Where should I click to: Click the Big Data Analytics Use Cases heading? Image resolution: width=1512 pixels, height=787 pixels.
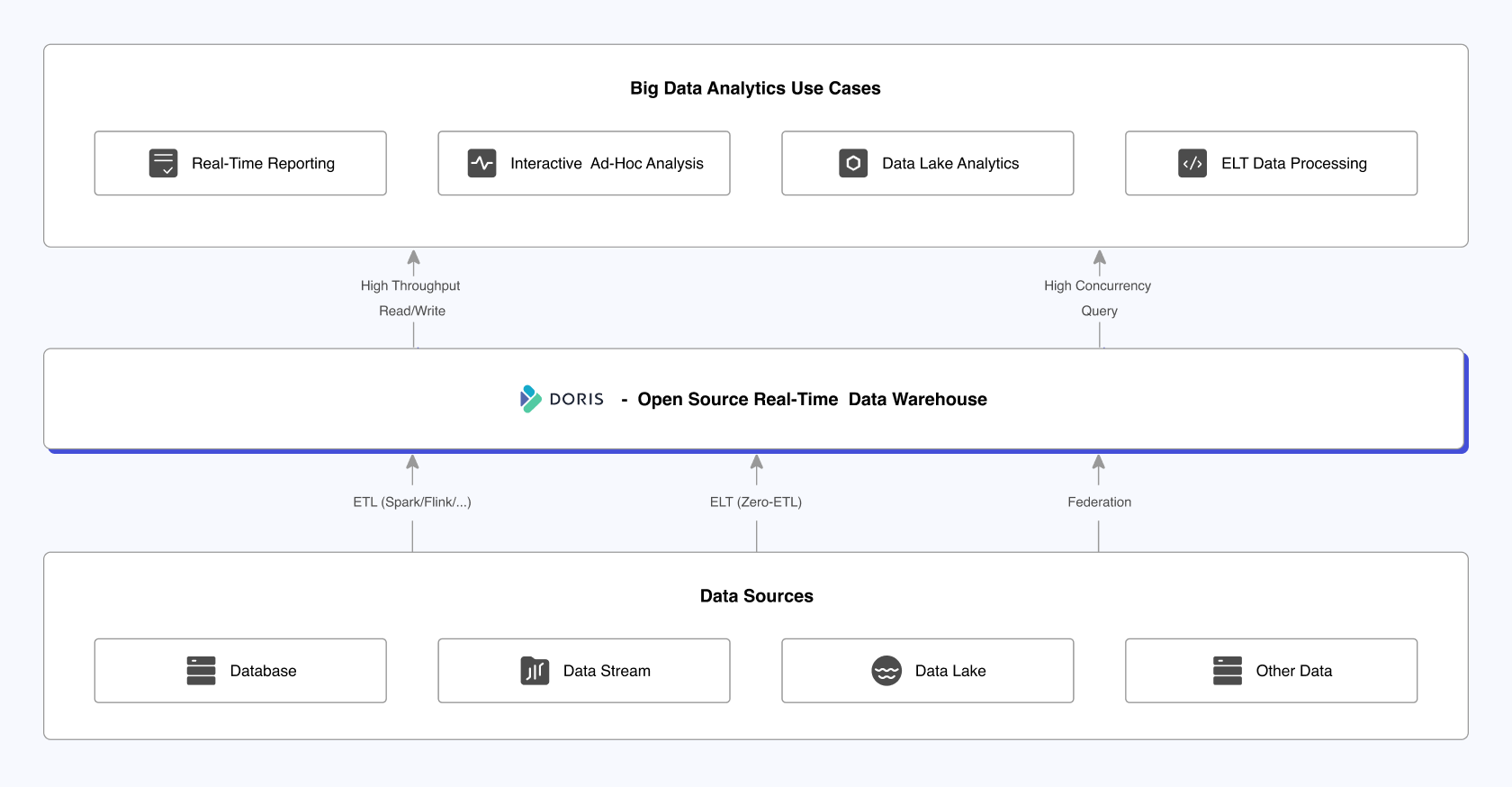tap(755, 88)
